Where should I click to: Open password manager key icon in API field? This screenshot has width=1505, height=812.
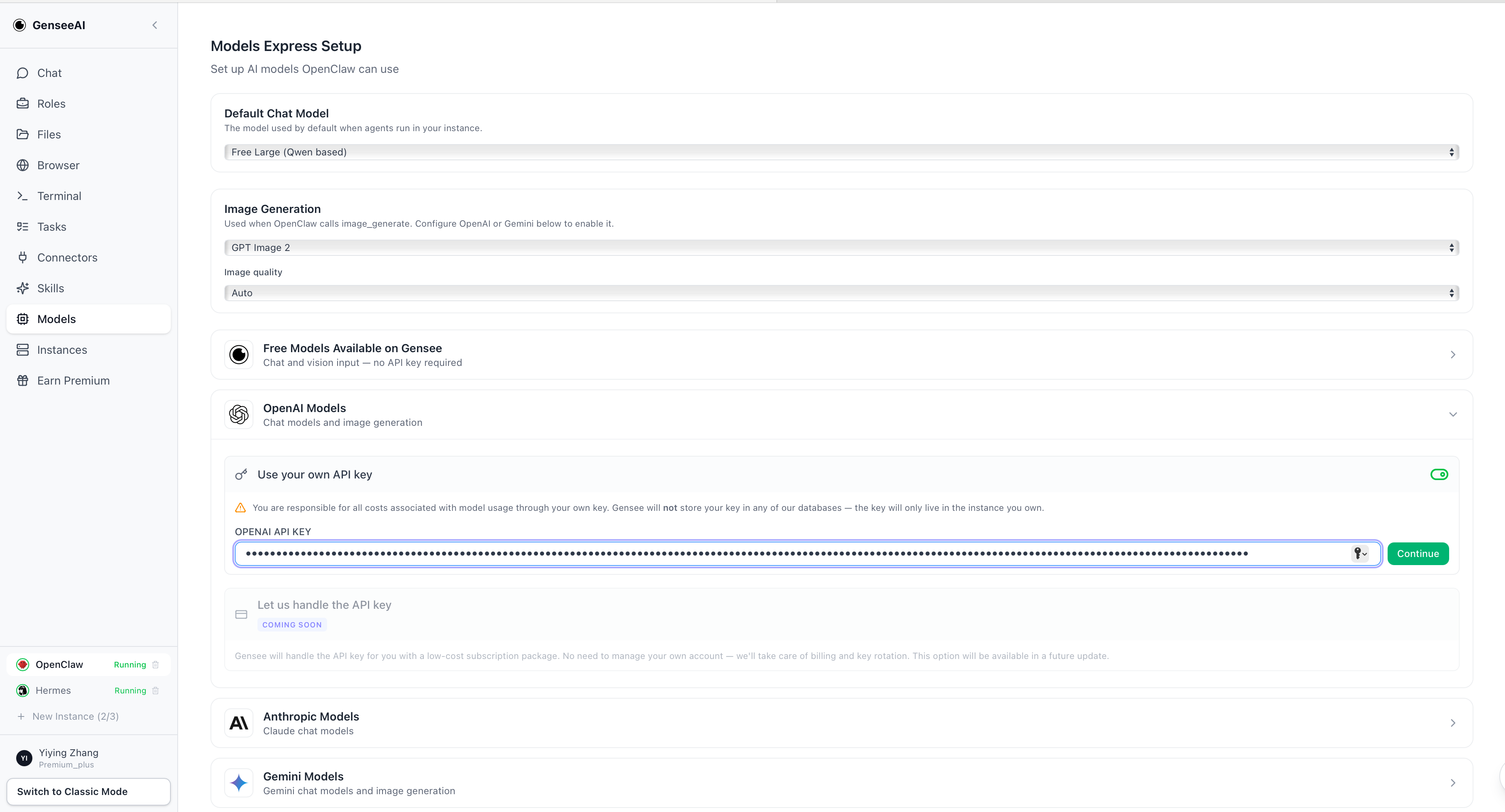click(x=1360, y=553)
